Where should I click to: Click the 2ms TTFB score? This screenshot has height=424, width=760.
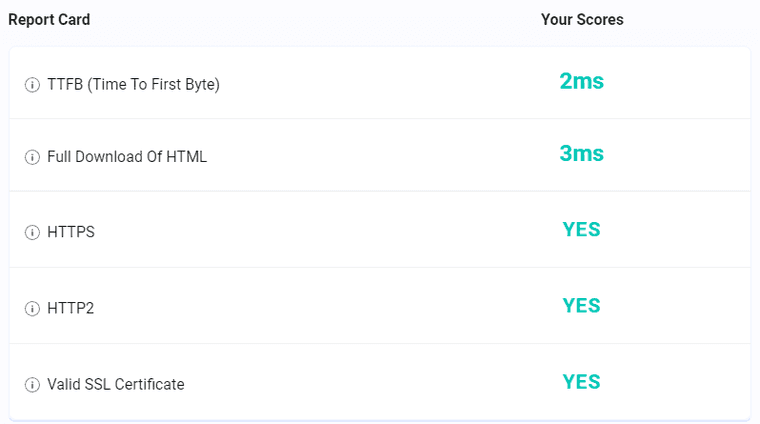582,81
